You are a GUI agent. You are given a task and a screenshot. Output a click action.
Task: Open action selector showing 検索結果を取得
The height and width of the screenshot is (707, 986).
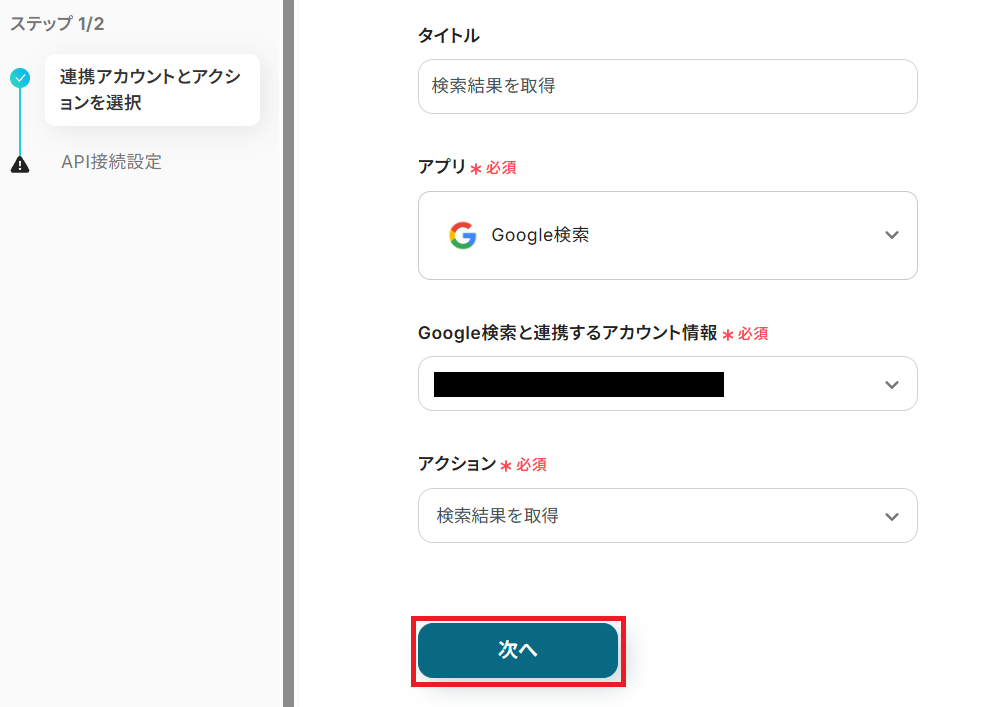click(x=650, y=516)
